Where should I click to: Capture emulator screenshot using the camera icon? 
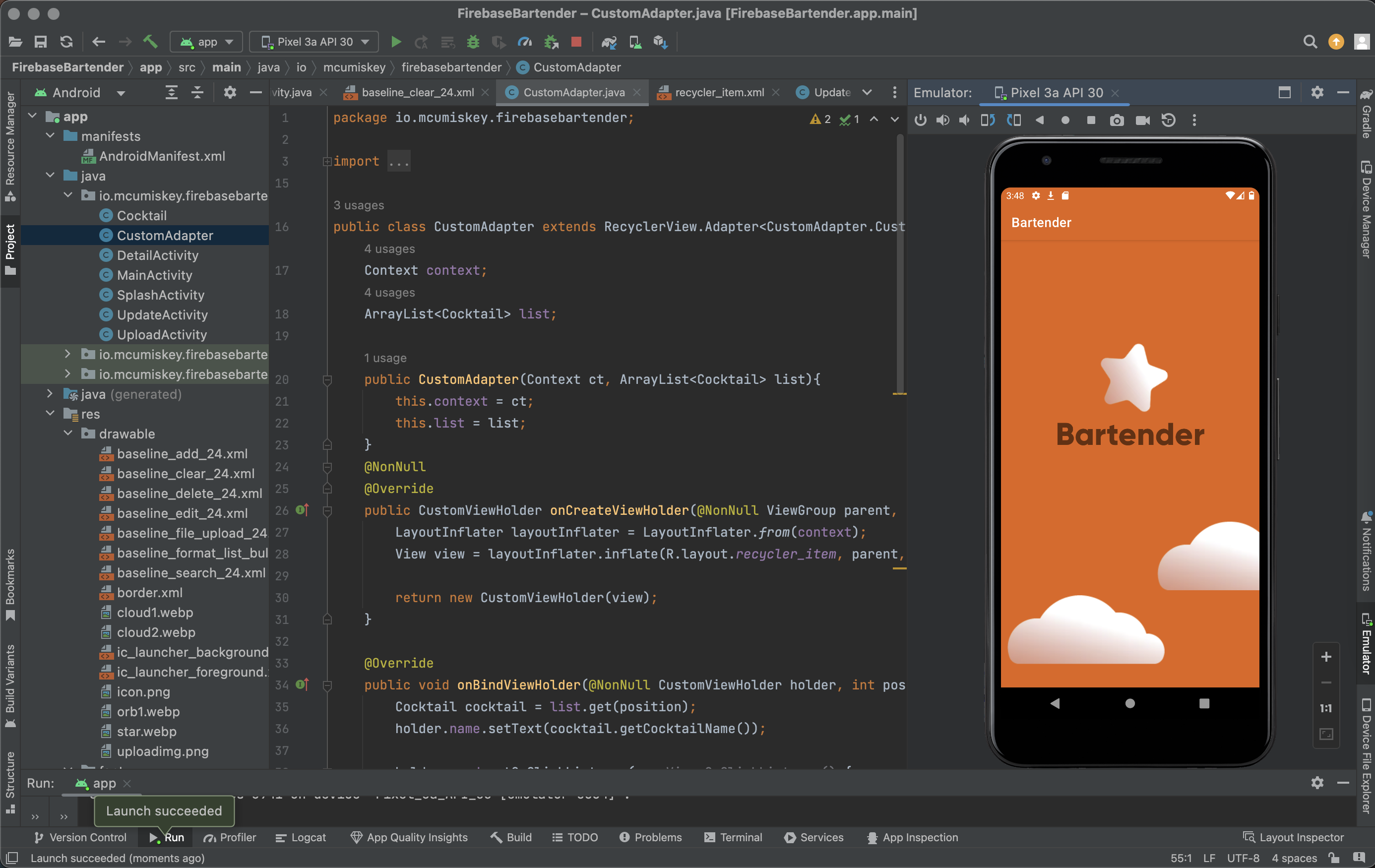click(x=1117, y=121)
